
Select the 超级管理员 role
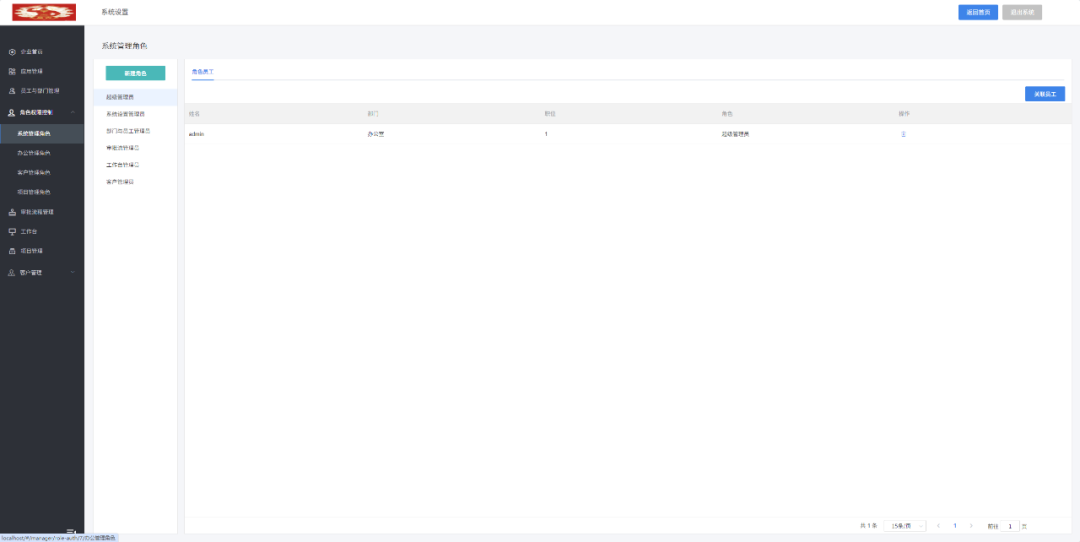pyautogui.click(x=135, y=97)
